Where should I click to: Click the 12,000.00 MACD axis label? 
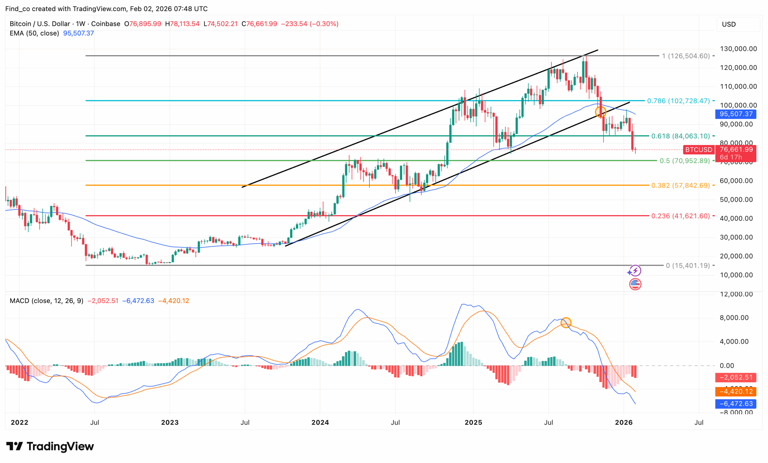click(735, 294)
